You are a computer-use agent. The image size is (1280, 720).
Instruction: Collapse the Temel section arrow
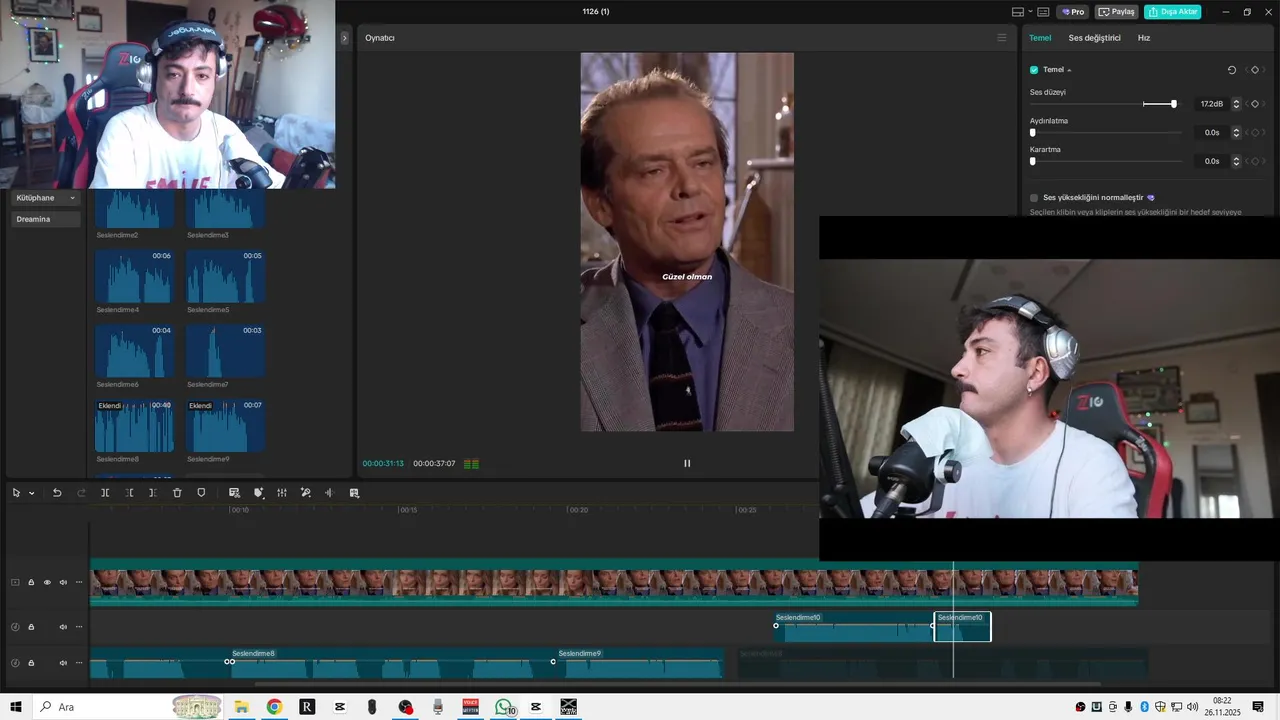(1069, 70)
